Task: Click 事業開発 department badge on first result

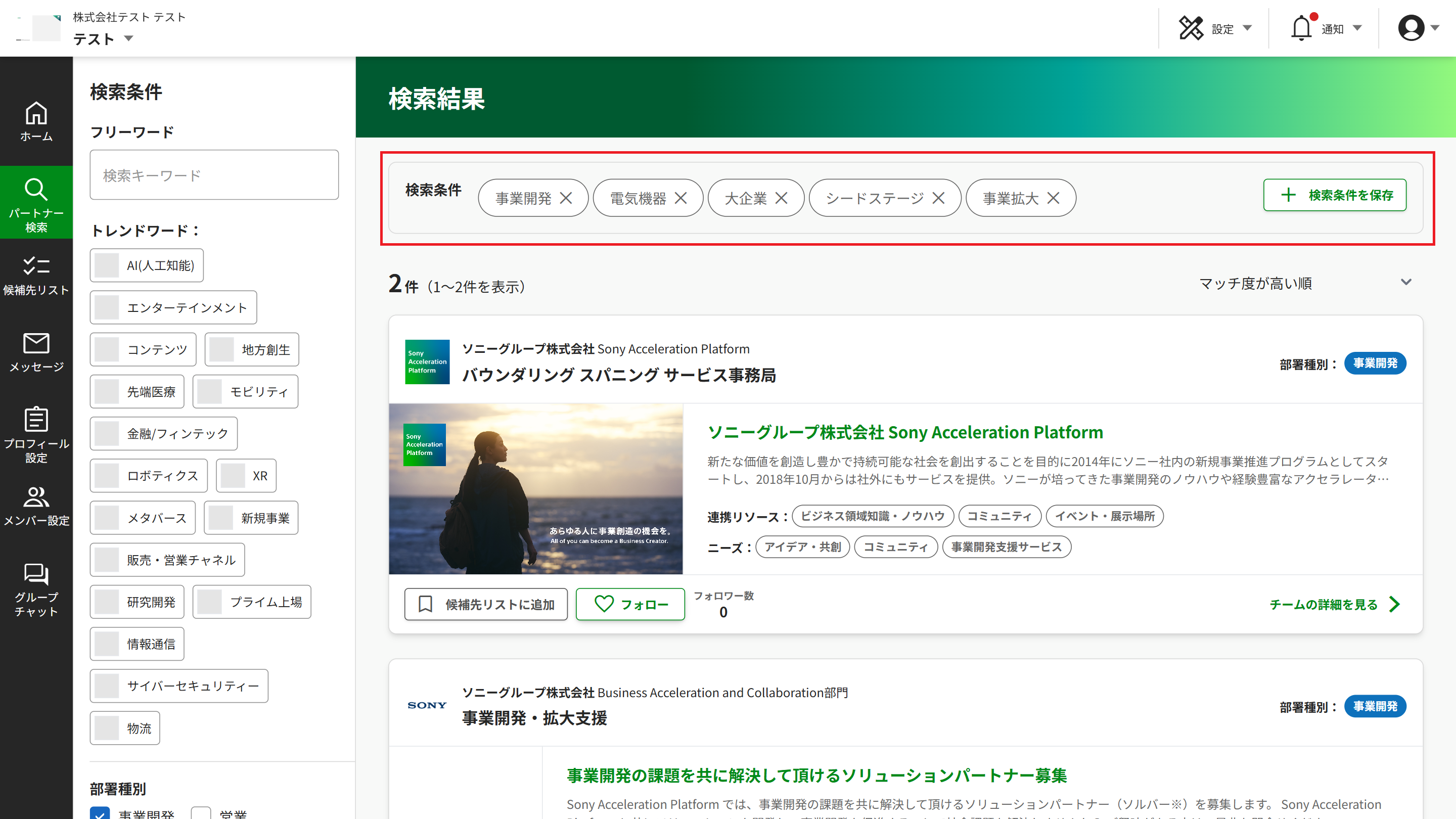Action: pyautogui.click(x=1375, y=363)
